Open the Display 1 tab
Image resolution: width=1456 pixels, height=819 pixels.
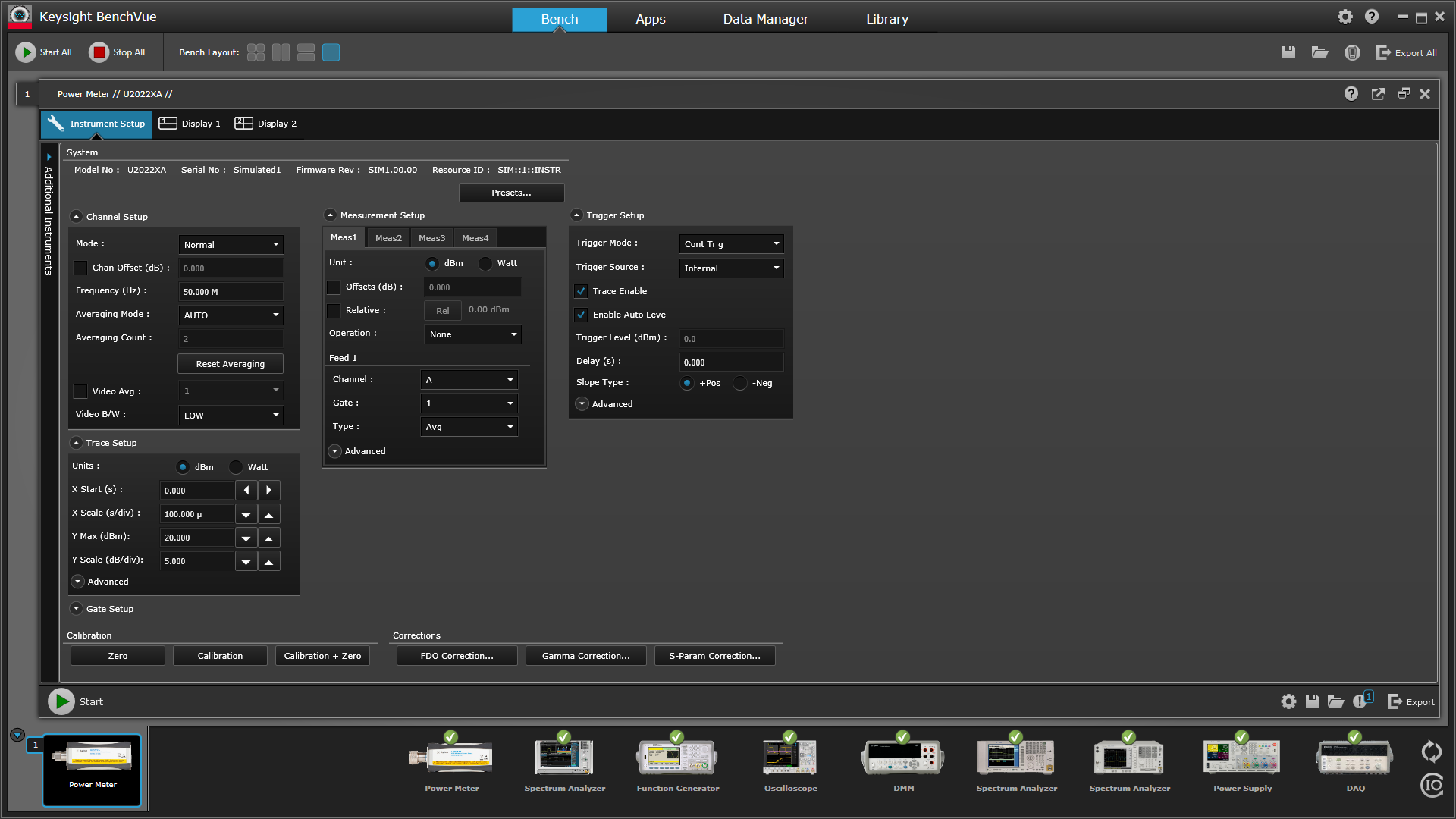pos(190,124)
